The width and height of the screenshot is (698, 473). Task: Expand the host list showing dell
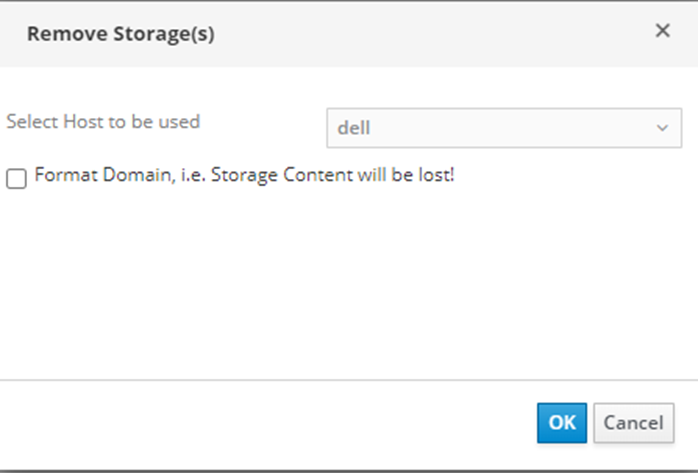click(504, 128)
